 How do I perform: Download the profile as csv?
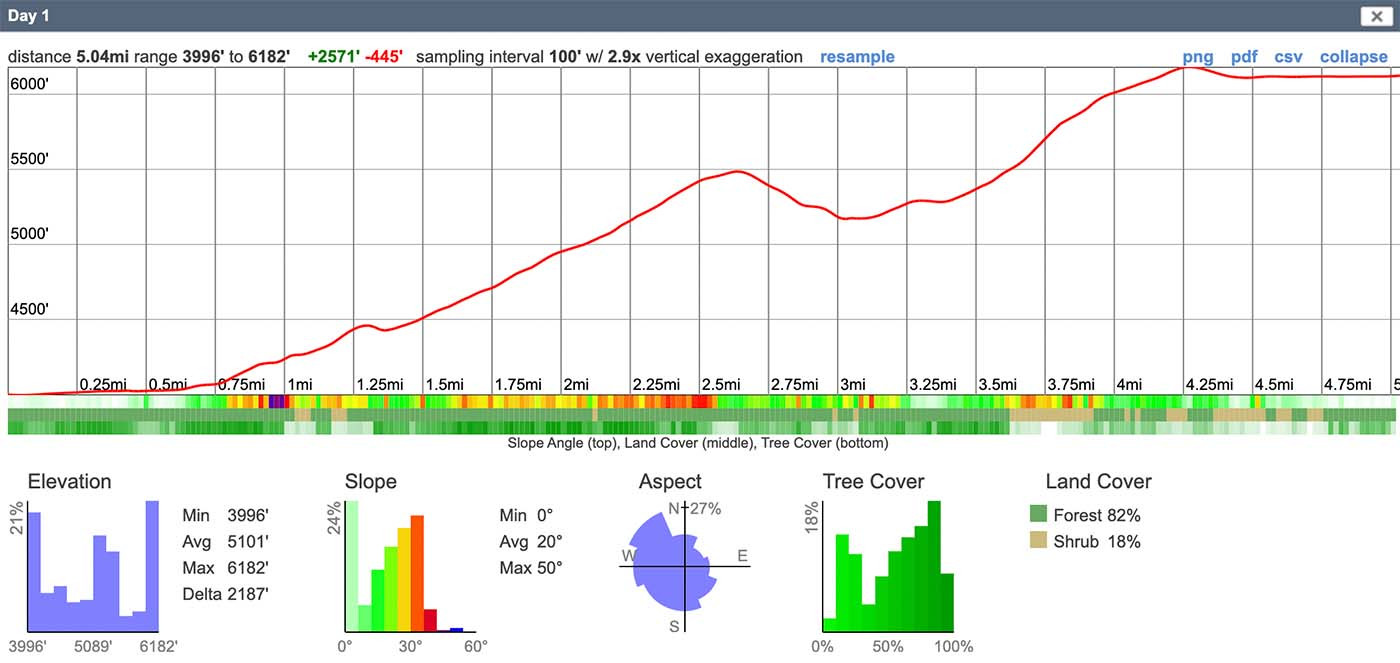coord(1288,57)
